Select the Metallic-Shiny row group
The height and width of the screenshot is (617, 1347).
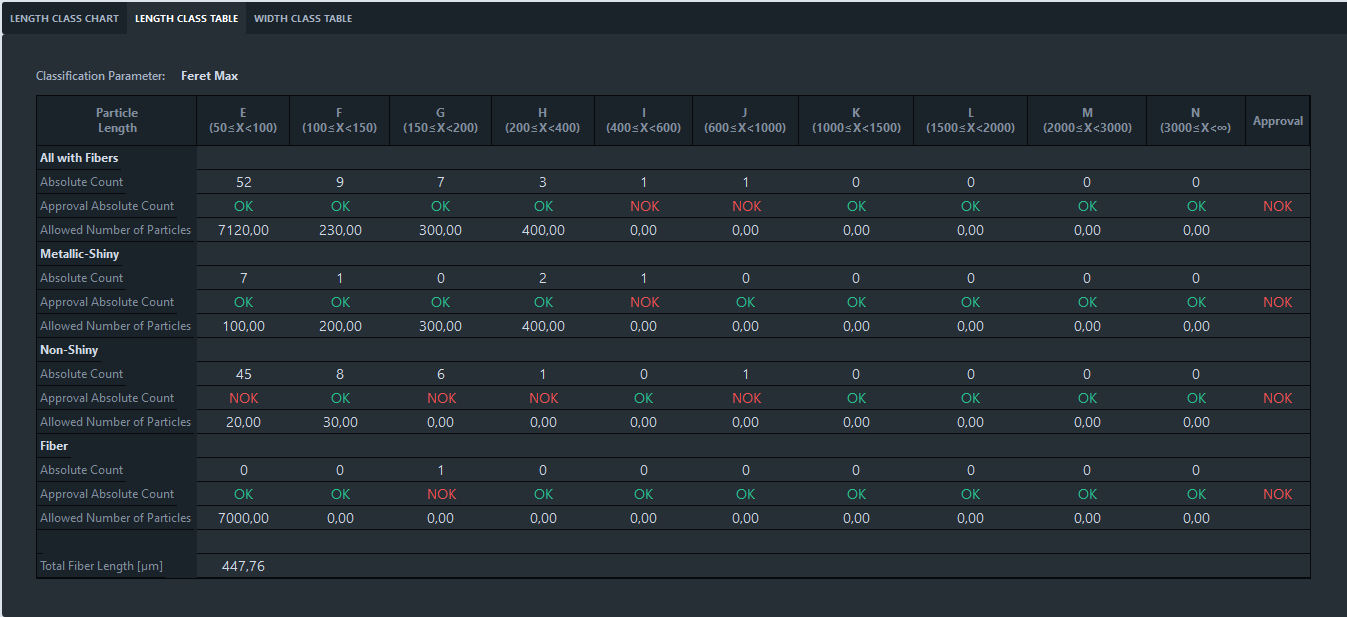click(x=79, y=254)
